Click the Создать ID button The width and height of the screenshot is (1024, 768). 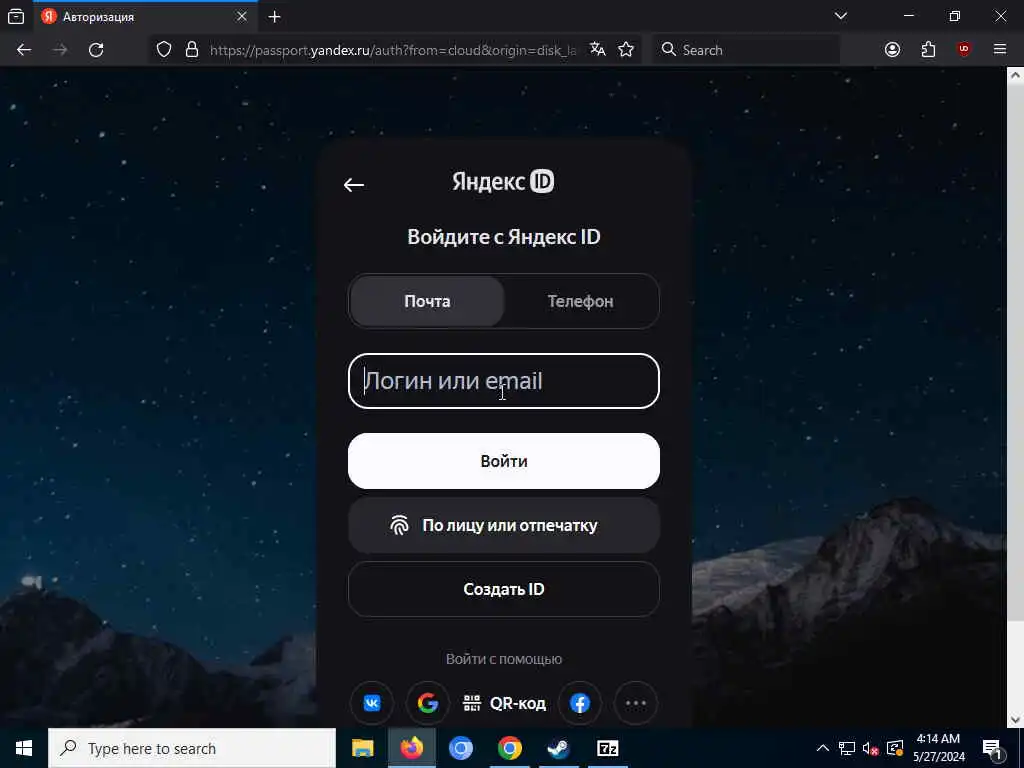tap(504, 589)
